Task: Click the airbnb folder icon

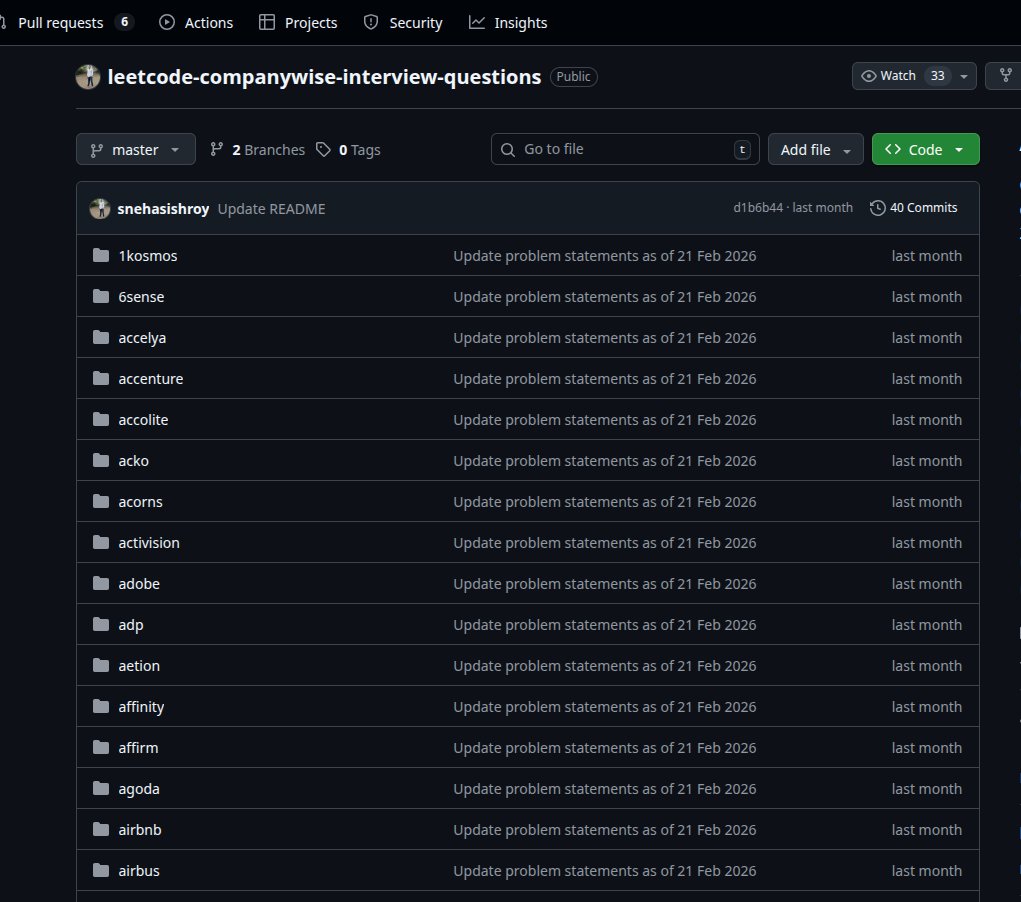Action: pyautogui.click(x=101, y=830)
